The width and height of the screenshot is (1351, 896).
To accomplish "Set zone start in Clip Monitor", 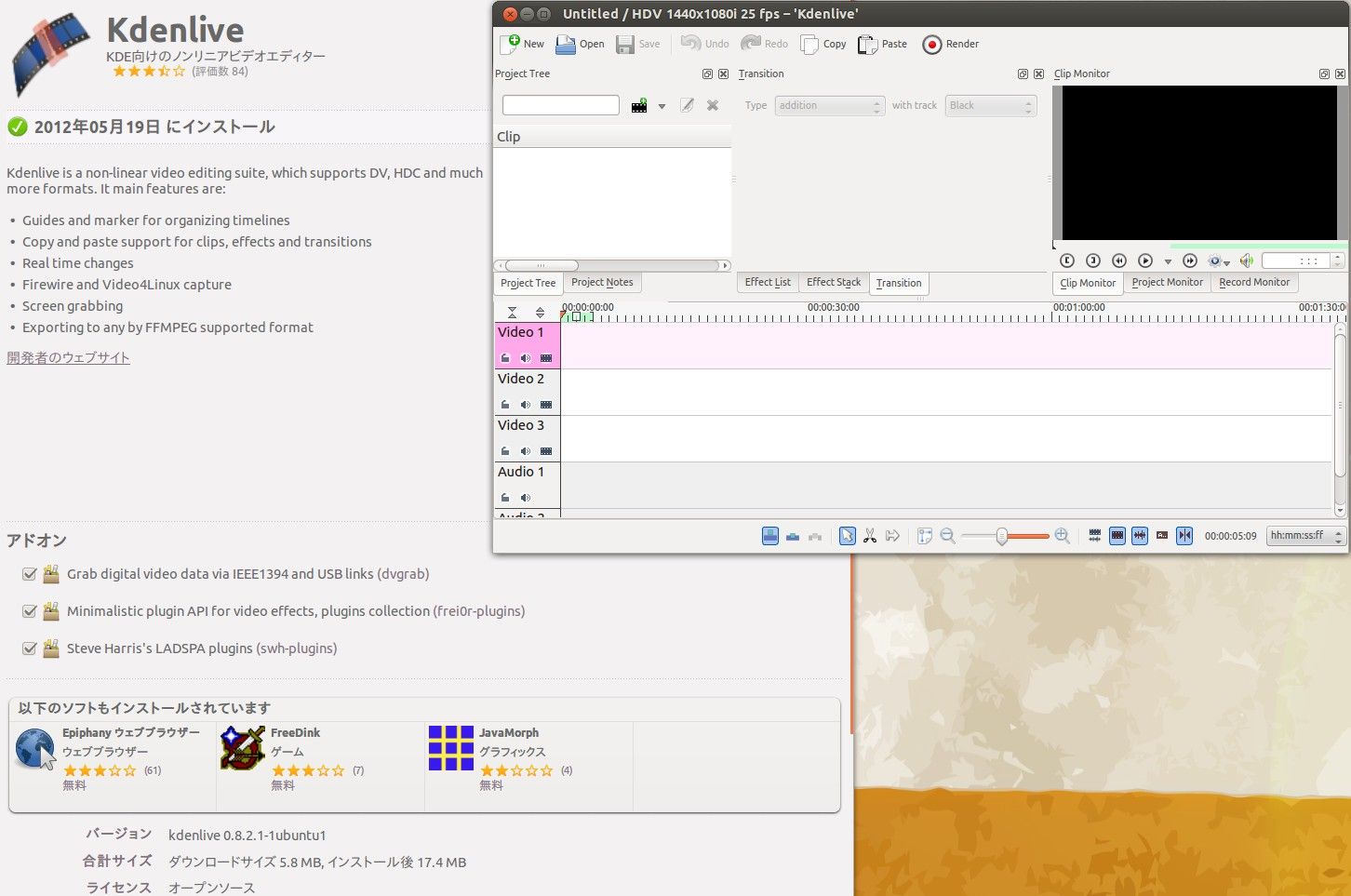I will coord(1067,261).
